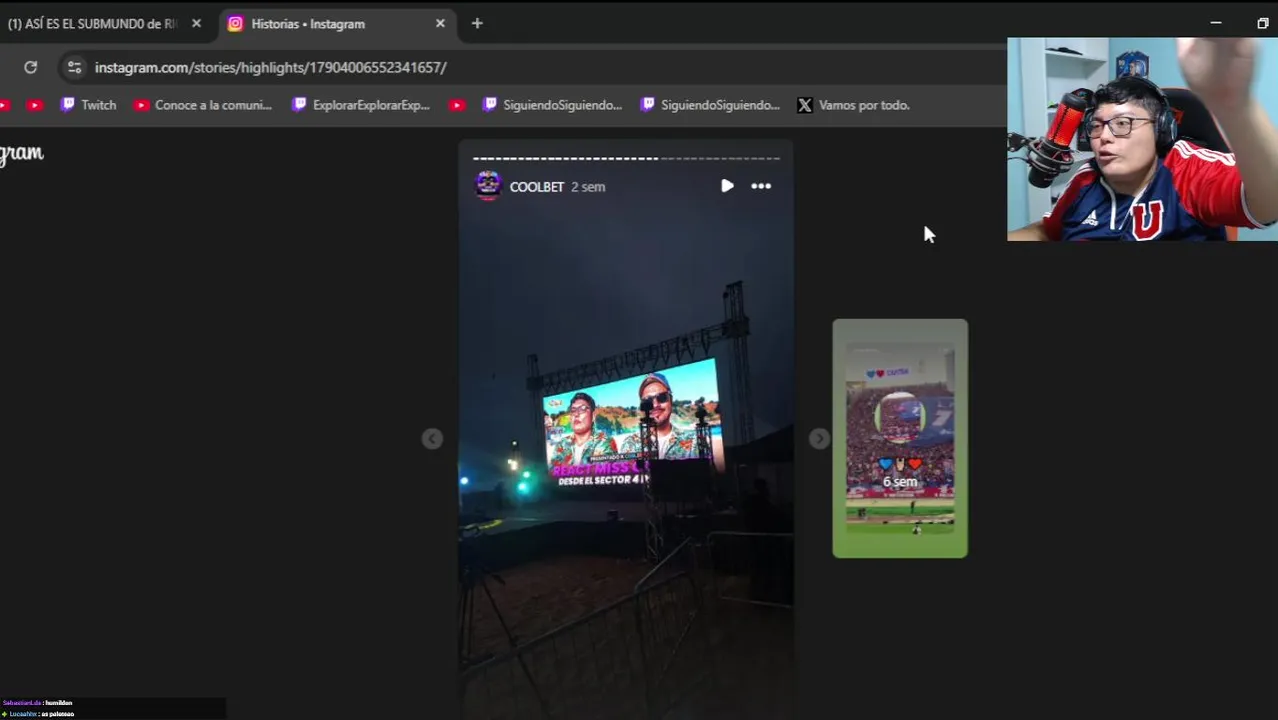Open the COOLBET username link
Screen dimensions: 1278x720
(x=537, y=187)
